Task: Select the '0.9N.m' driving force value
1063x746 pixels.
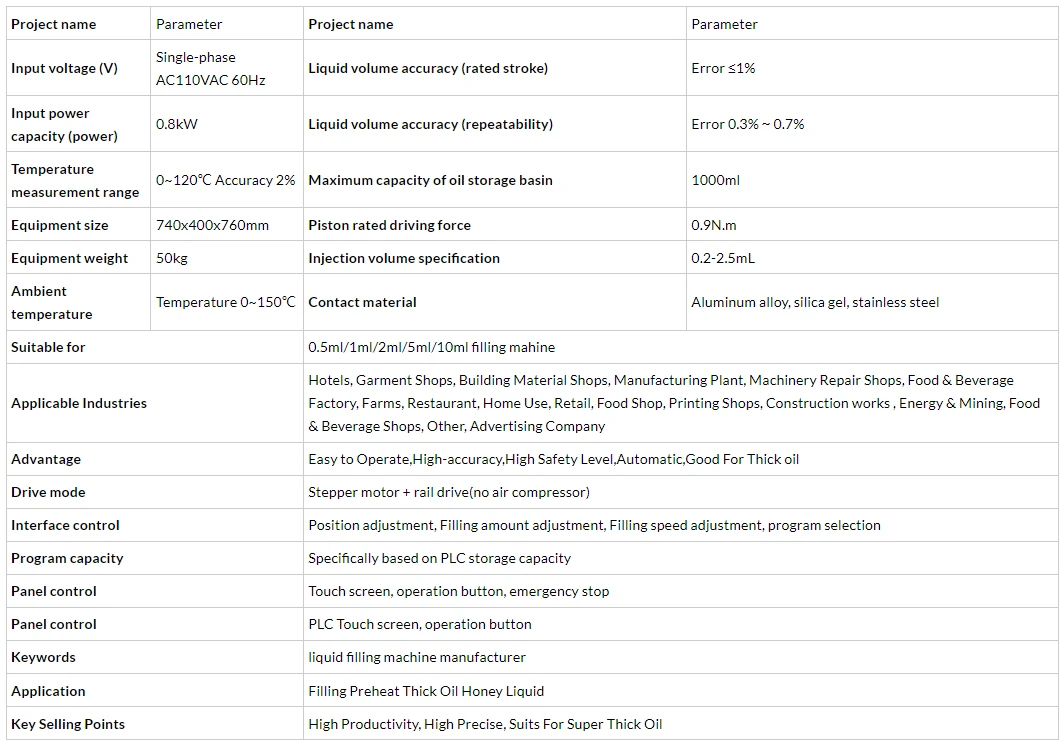Action: [714, 225]
